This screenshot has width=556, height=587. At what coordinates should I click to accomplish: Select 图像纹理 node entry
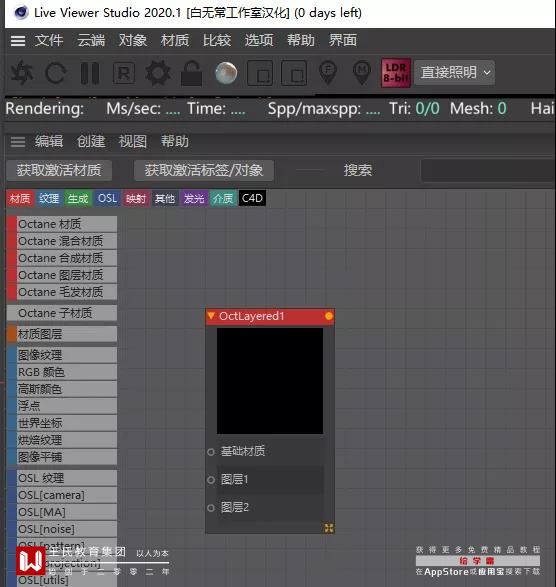[x=62, y=355]
